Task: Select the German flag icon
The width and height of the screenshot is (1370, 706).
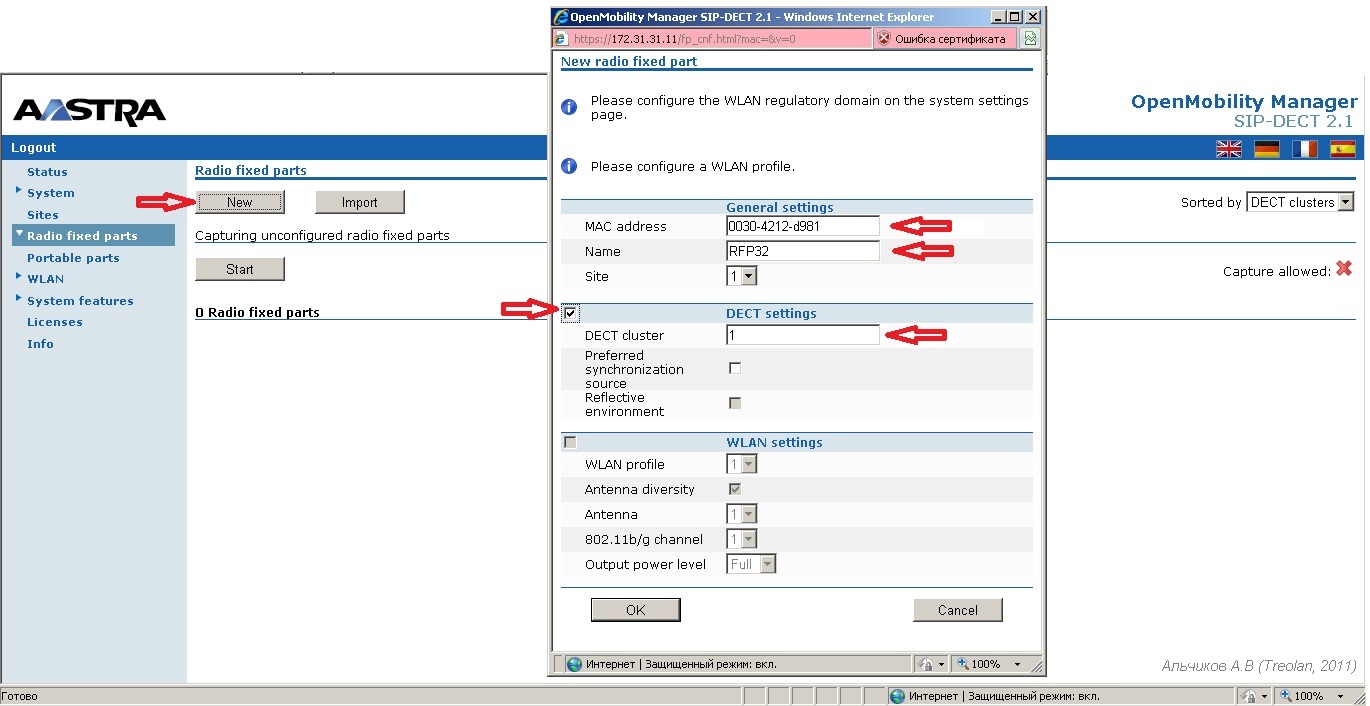Action: pos(1266,147)
